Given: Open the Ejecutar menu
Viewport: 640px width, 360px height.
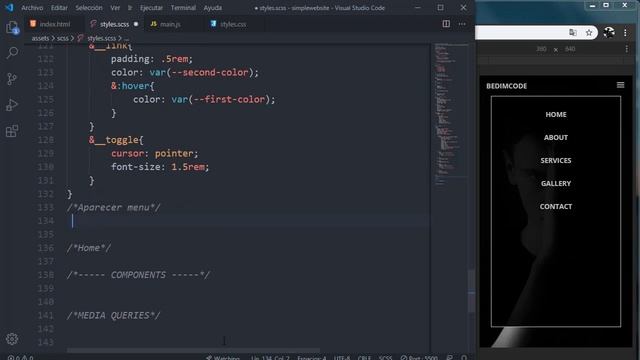Looking at the screenshot, I should [x=151, y=8].
